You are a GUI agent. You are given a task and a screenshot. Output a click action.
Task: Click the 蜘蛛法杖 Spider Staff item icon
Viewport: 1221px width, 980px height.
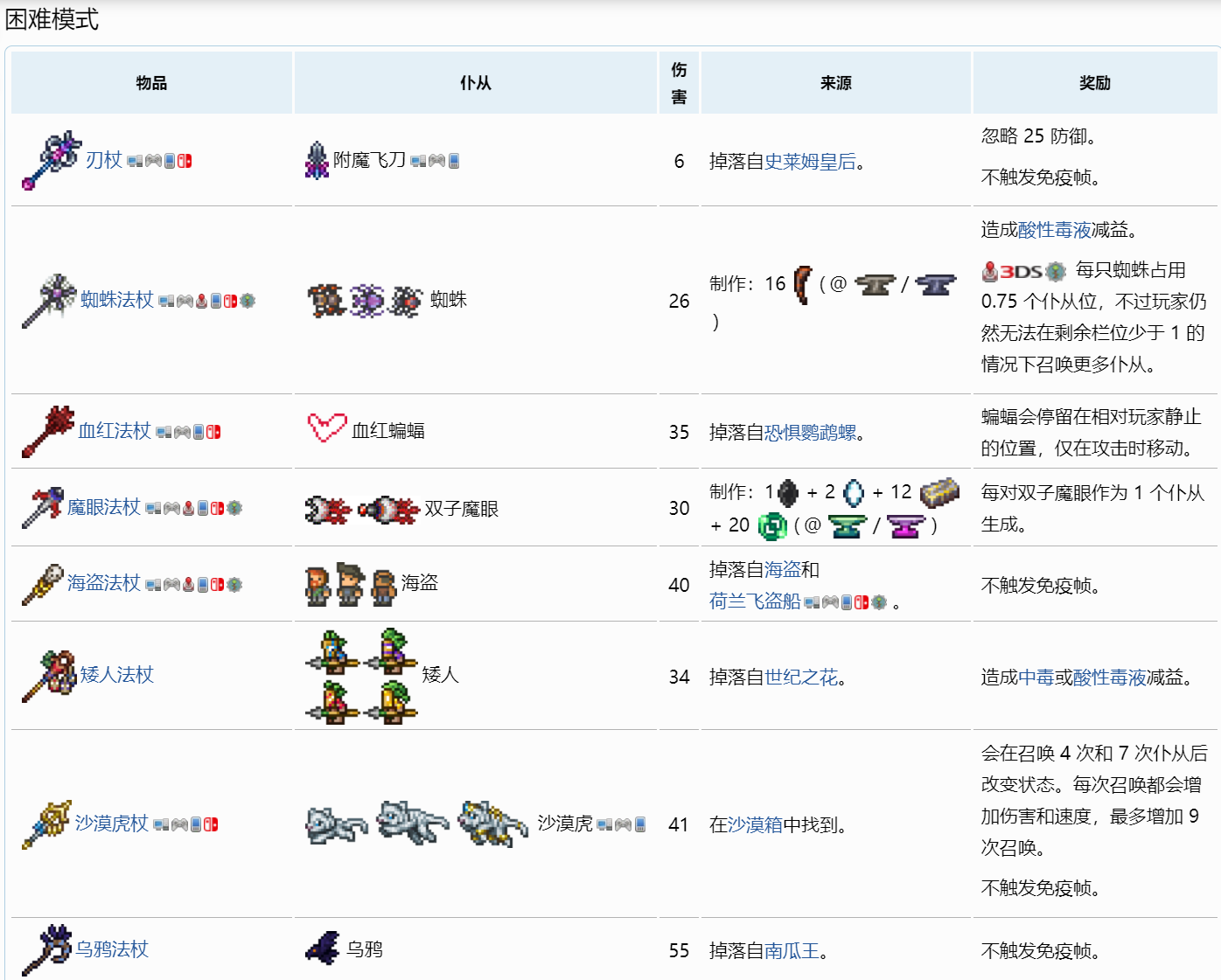[x=49, y=300]
